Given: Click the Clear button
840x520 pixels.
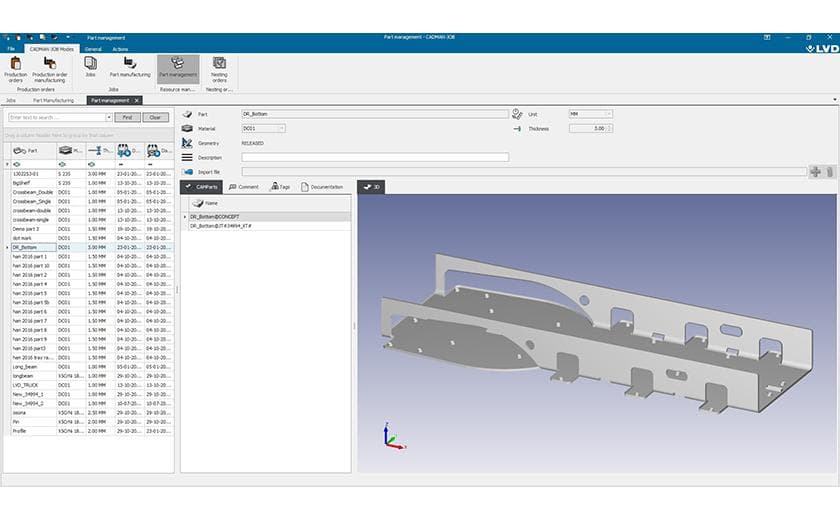Looking at the screenshot, I should 155,117.
